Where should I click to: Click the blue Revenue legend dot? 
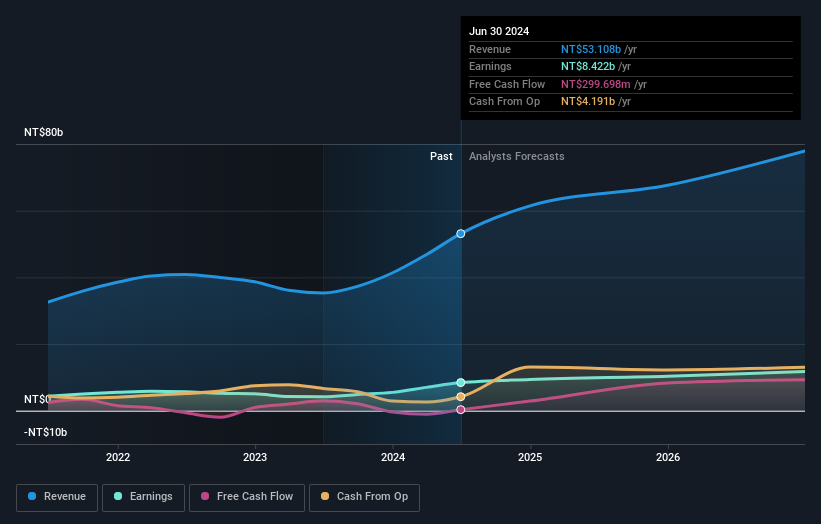[x=32, y=496]
